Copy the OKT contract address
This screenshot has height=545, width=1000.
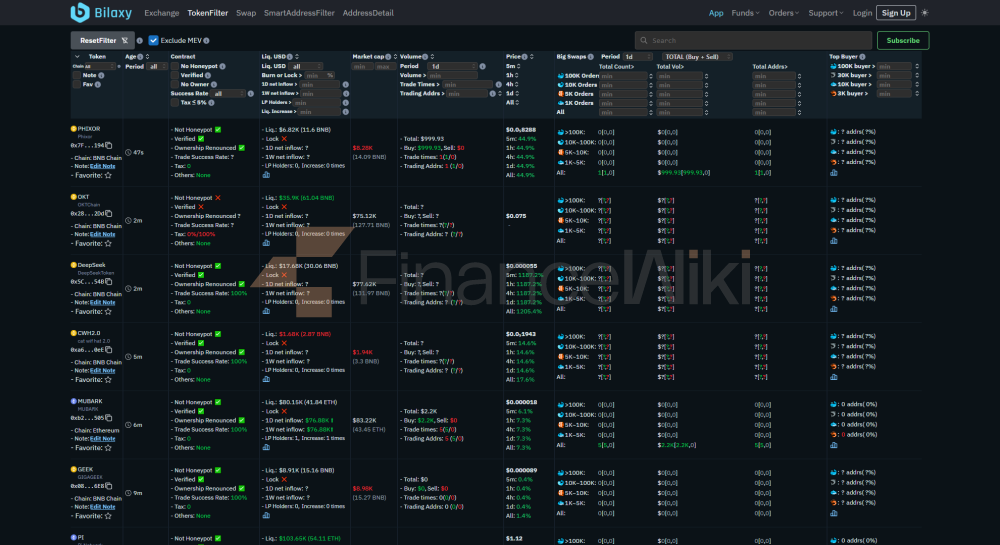(108, 214)
